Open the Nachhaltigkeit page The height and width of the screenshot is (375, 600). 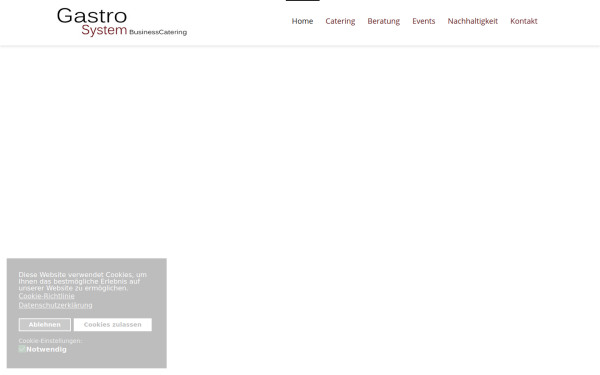click(473, 21)
